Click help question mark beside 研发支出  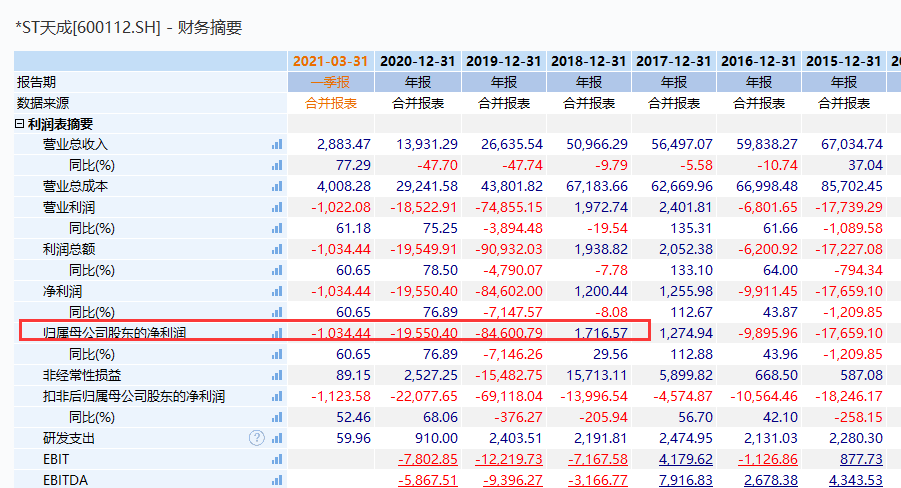(257, 438)
